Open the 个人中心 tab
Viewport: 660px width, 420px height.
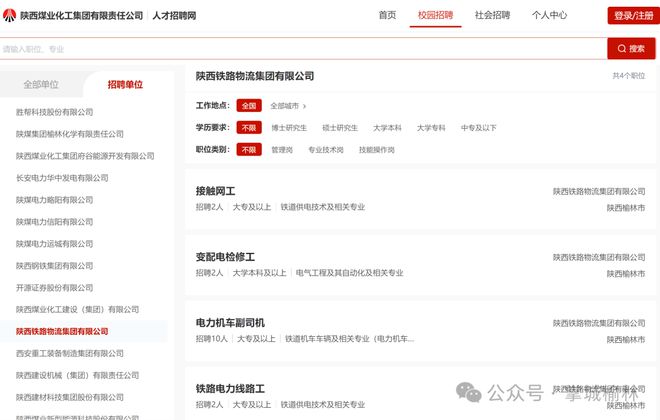(x=549, y=15)
